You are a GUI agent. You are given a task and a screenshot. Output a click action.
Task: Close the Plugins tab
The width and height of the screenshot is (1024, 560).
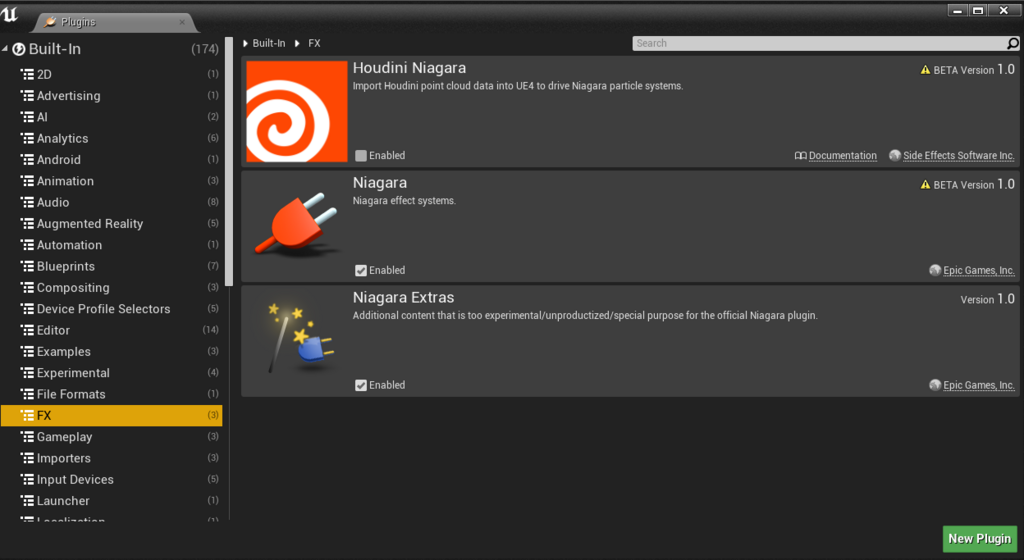pos(182,22)
